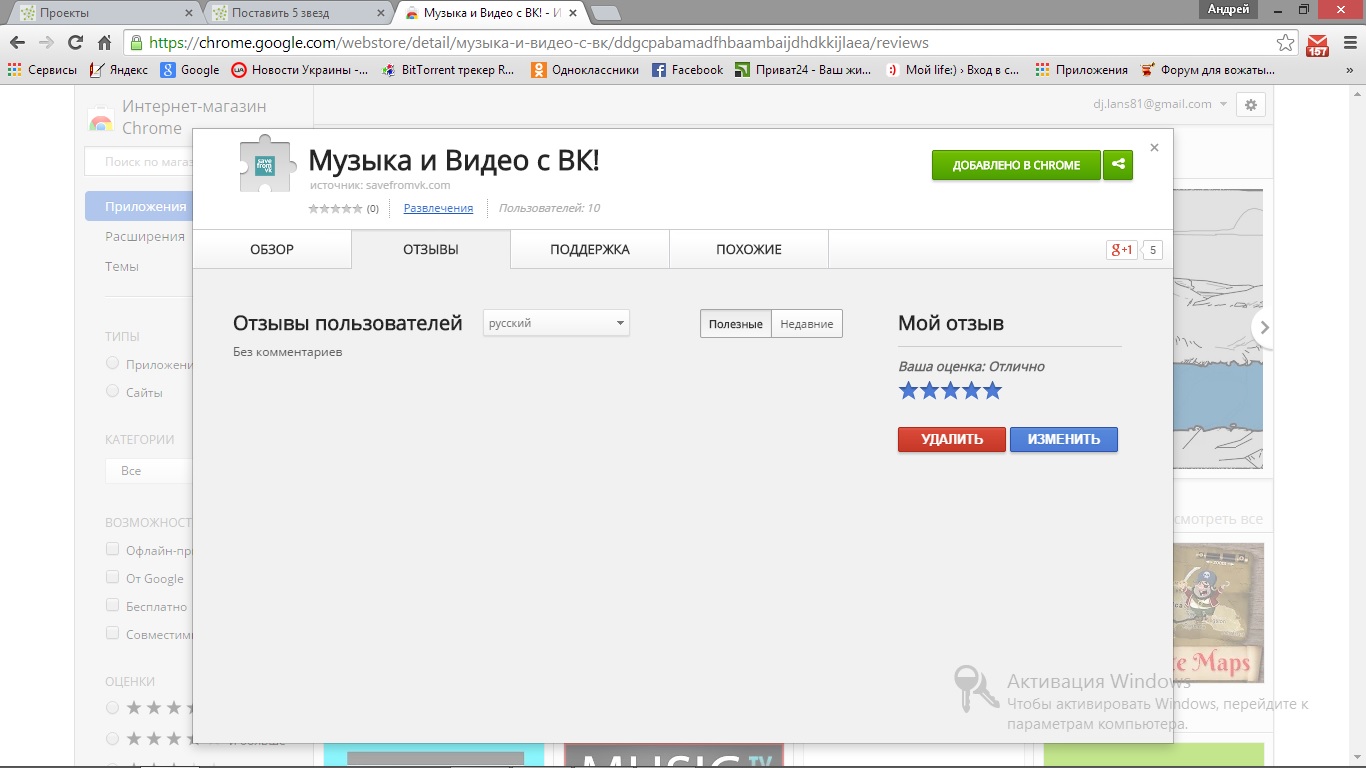Check the Бесплатно checkbox
This screenshot has height=768, width=1366.
(x=113, y=605)
